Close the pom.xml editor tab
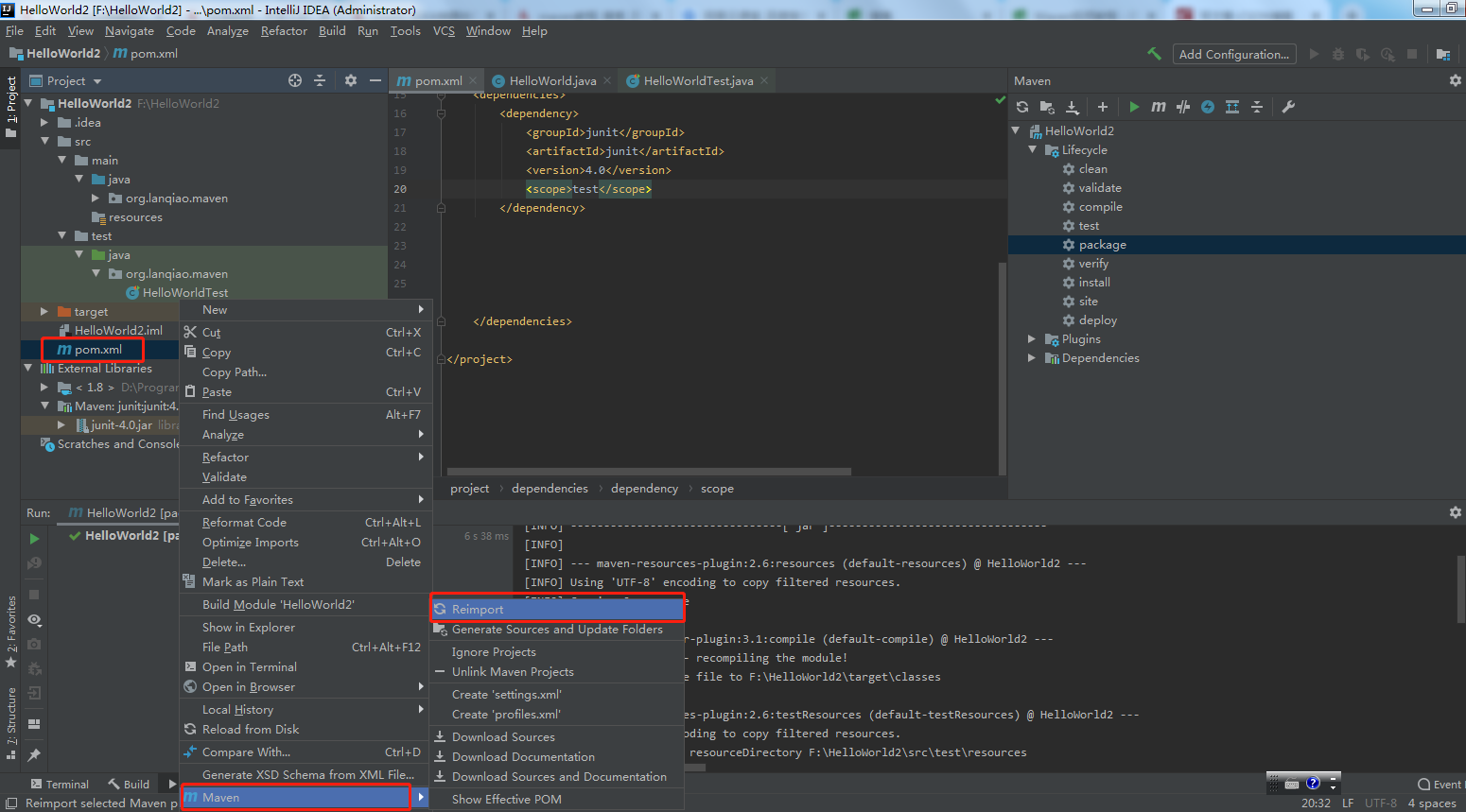Image resolution: width=1466 pixels, height=812 pixels. tap(473, 80)
